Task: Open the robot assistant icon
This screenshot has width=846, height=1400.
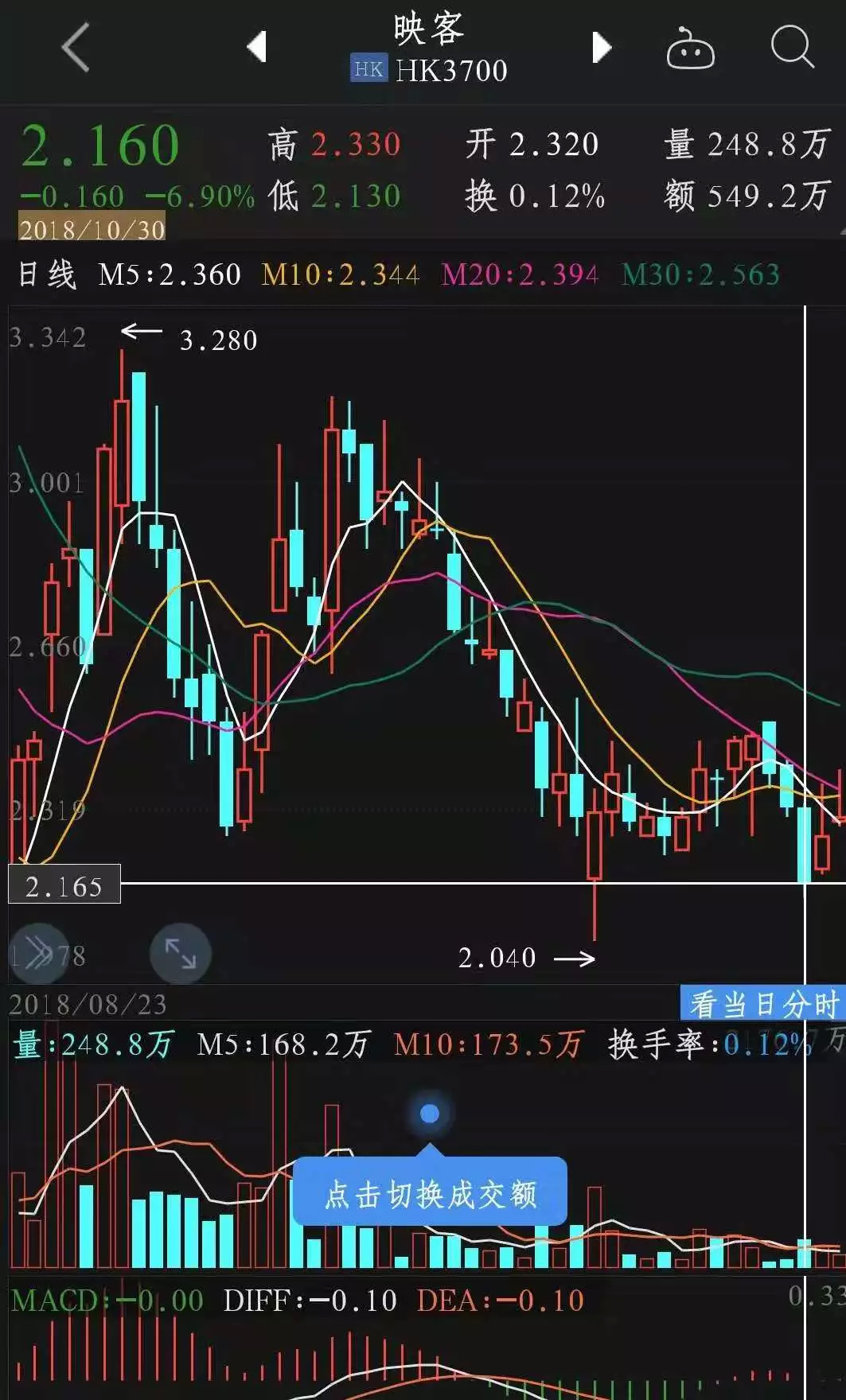Action: (690, 49)
